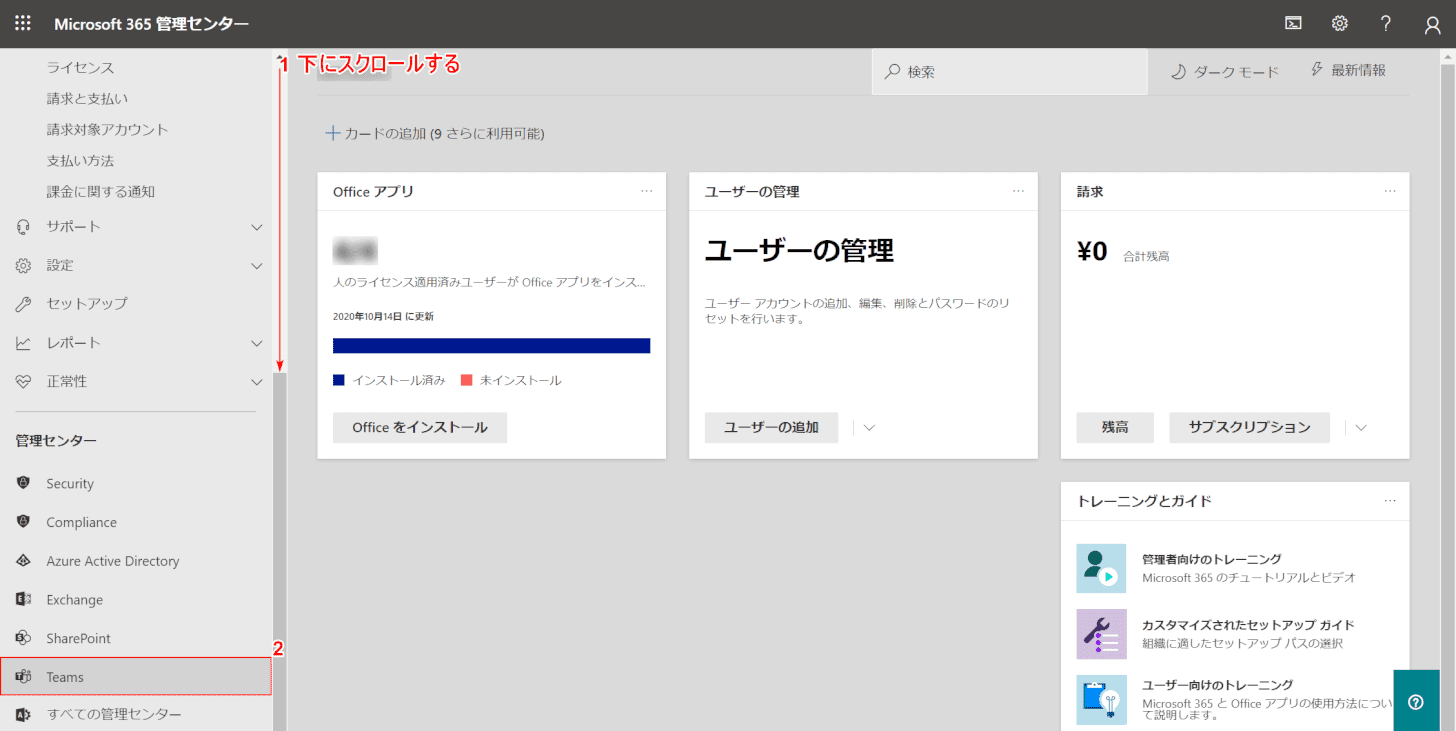
Task: Click the help question mark in header
Action: click(x=1386, y=24)
